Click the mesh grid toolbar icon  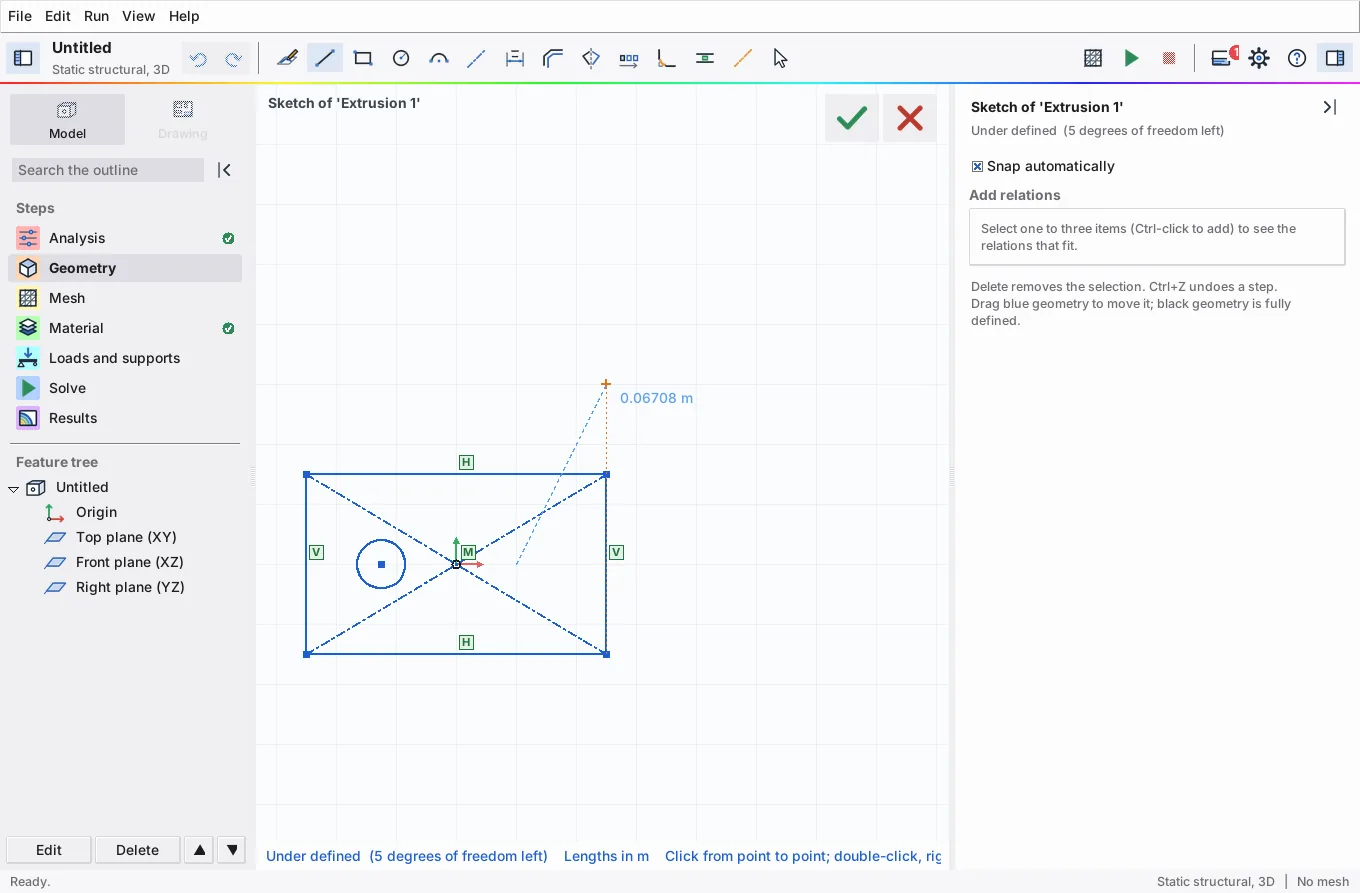[1093, 58]
